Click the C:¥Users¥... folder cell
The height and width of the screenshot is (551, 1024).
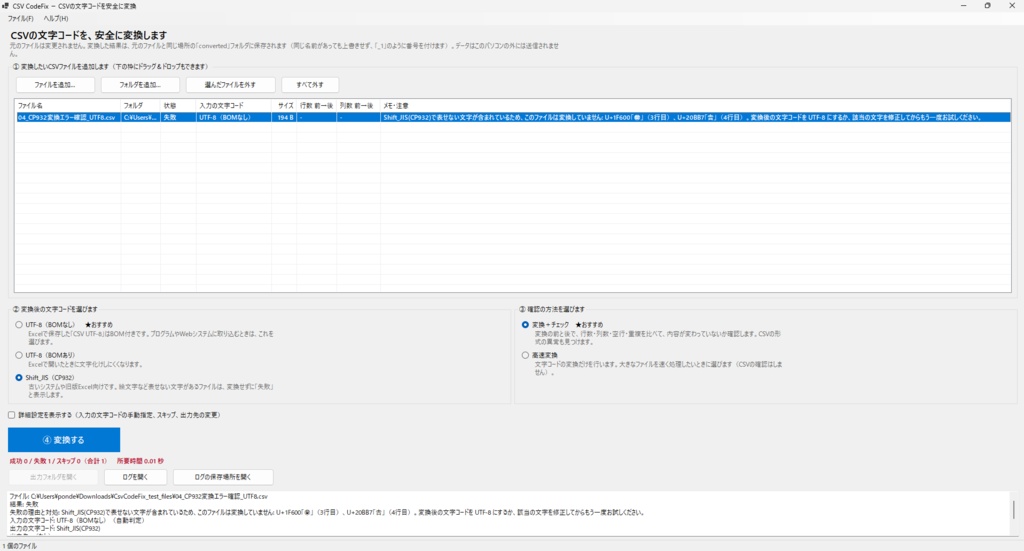coord(140,118)
